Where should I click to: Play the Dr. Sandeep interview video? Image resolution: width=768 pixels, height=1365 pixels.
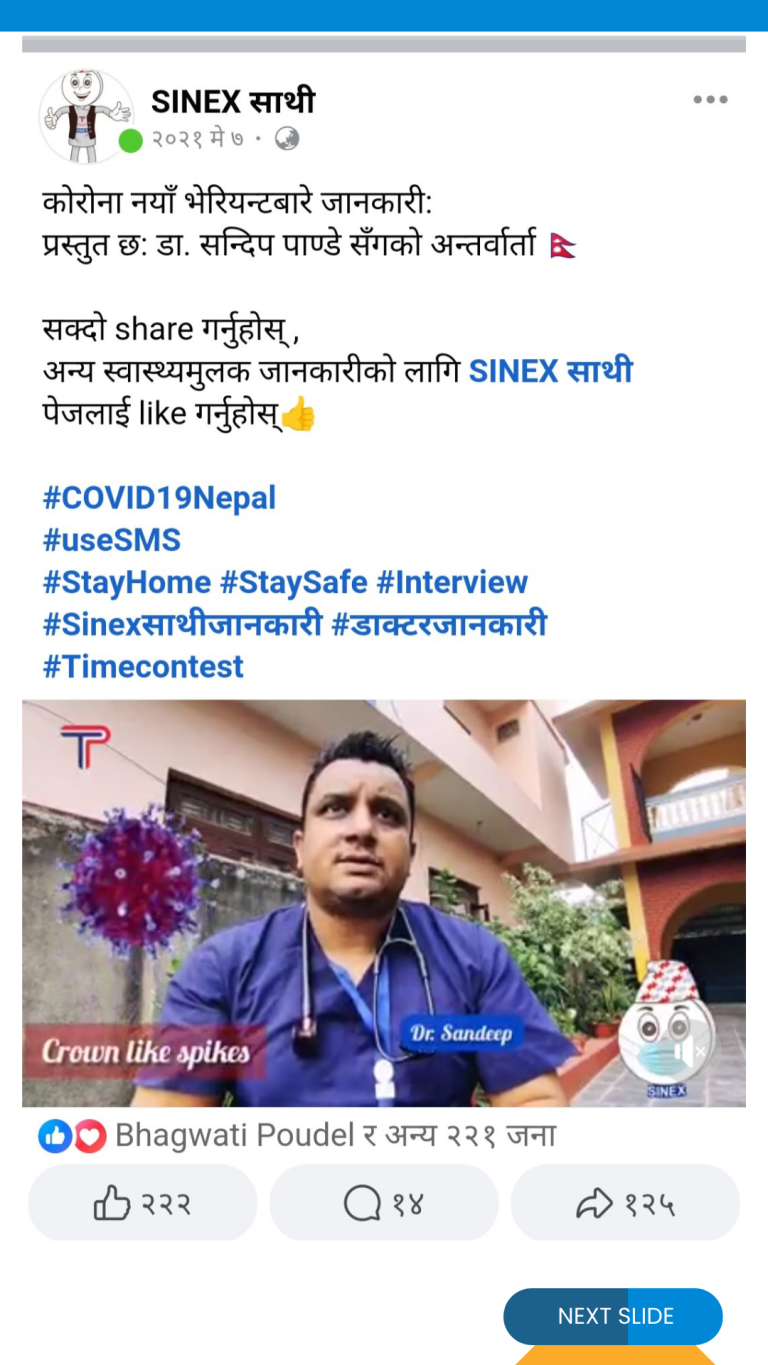point(384,903)
